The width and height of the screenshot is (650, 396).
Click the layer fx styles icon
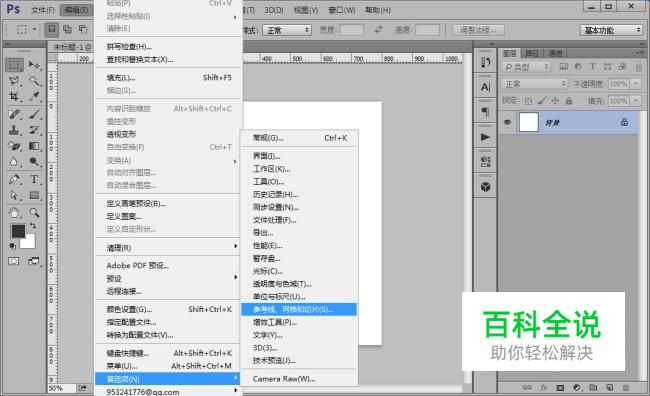543,388
